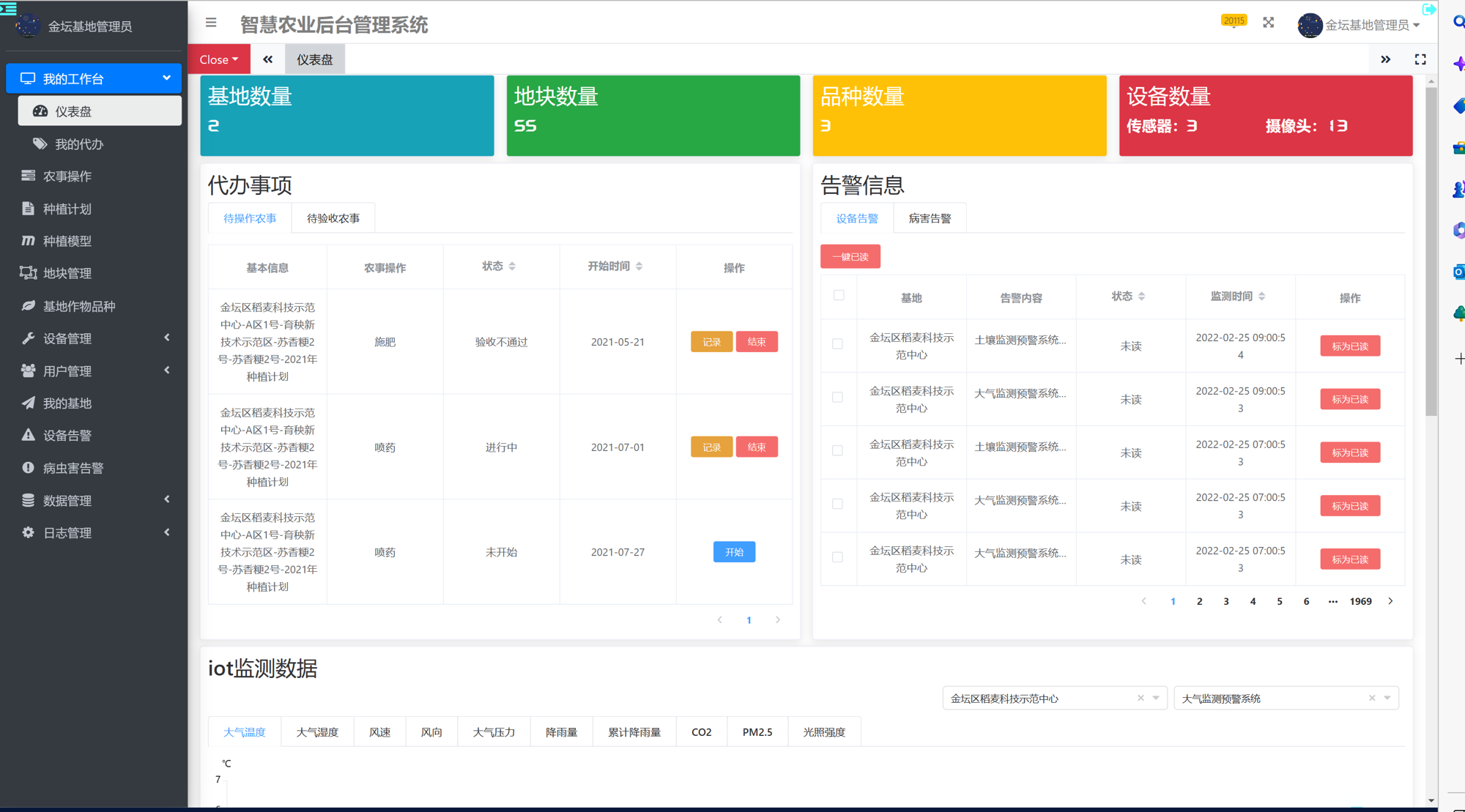The height and width of the screenshot is (812, 1465).
Task: Enter fullscreen with the cross-arrows icon
Action: pyautogui.click(x=1268, y=23)
